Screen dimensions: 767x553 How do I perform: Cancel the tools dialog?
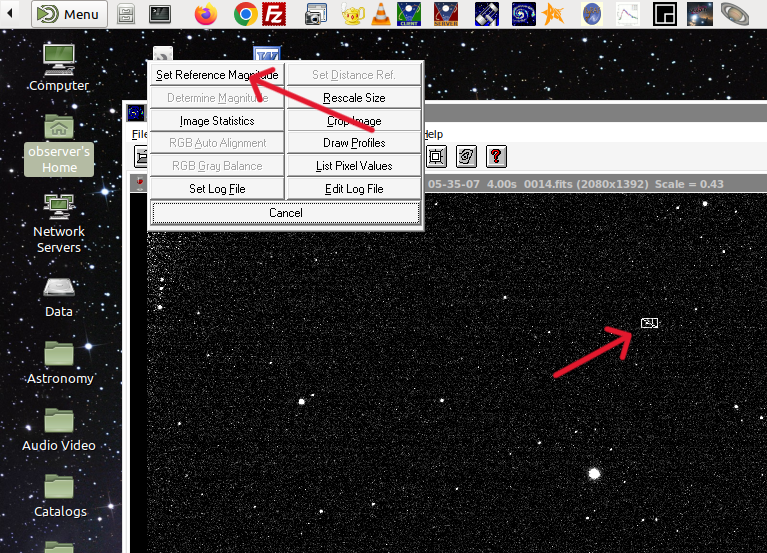(286, 213)
